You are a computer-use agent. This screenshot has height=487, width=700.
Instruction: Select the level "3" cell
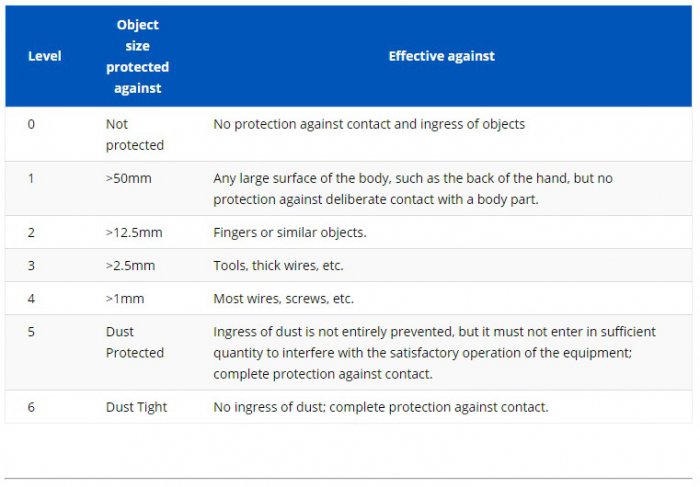coord(31,265)
